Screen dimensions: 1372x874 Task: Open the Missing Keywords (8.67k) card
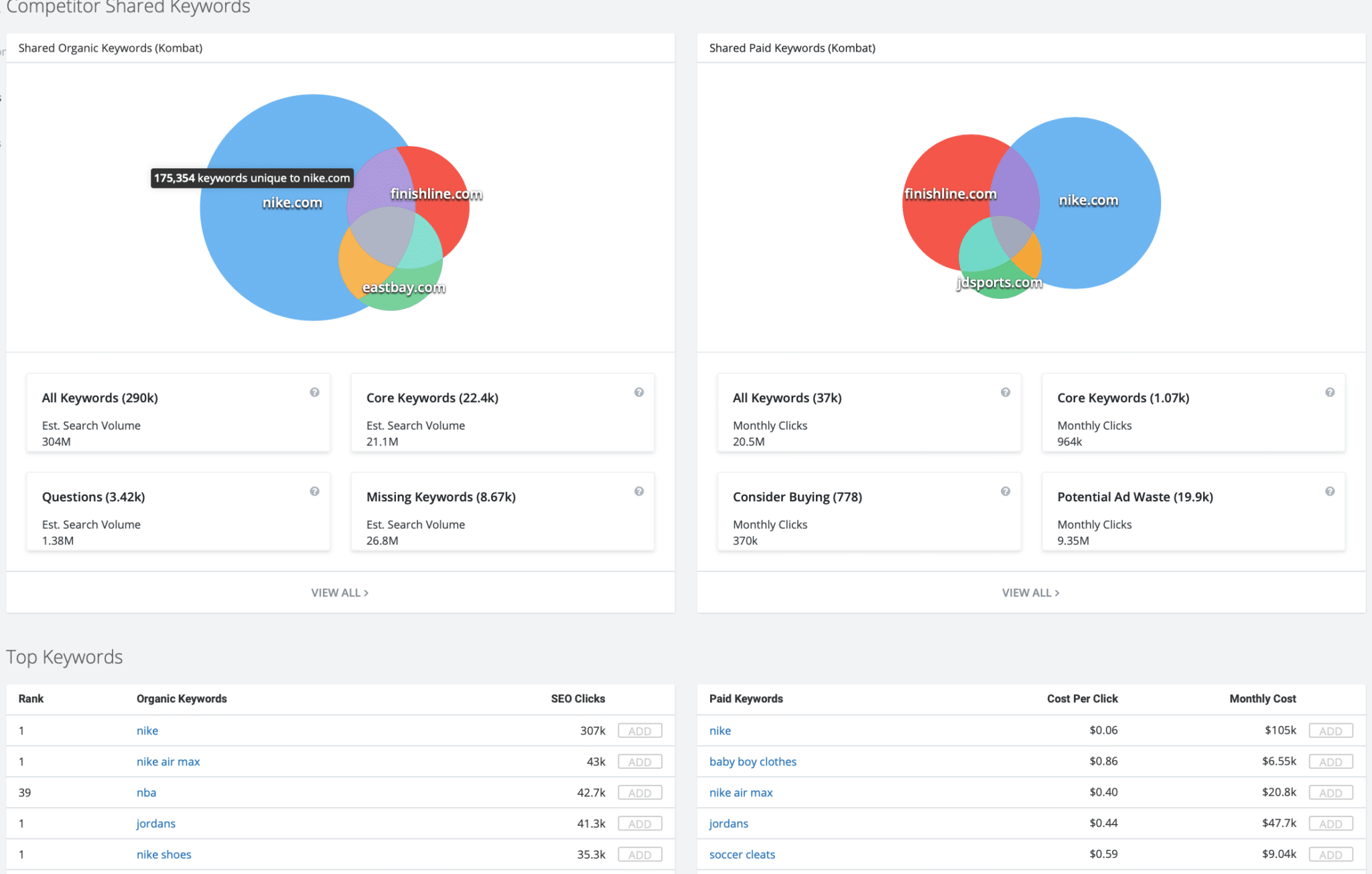[x=502, y=512]
